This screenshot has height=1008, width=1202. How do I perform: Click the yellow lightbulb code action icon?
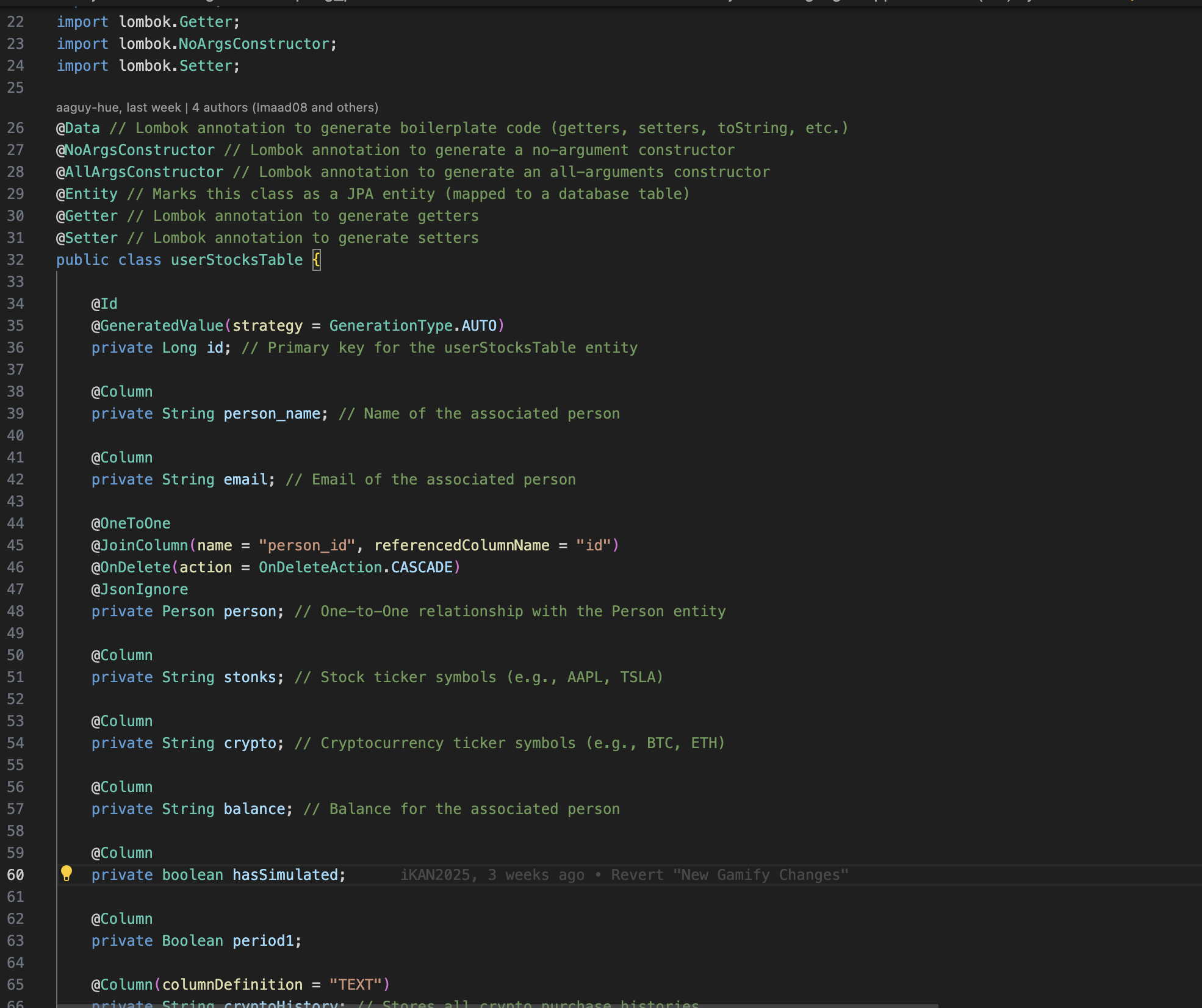pos(67,873)
